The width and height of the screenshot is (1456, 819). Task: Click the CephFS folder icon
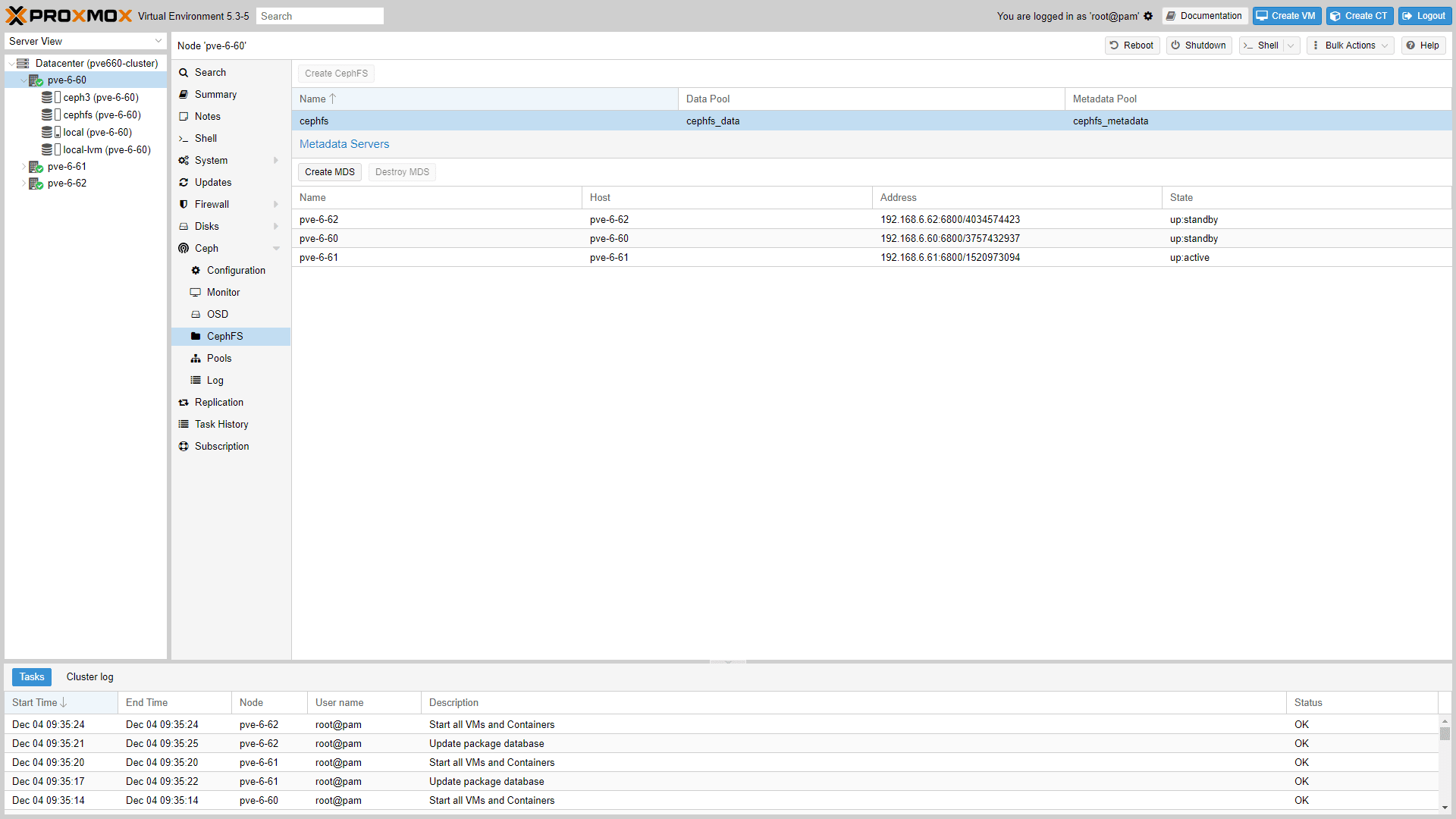pos(196,336)
